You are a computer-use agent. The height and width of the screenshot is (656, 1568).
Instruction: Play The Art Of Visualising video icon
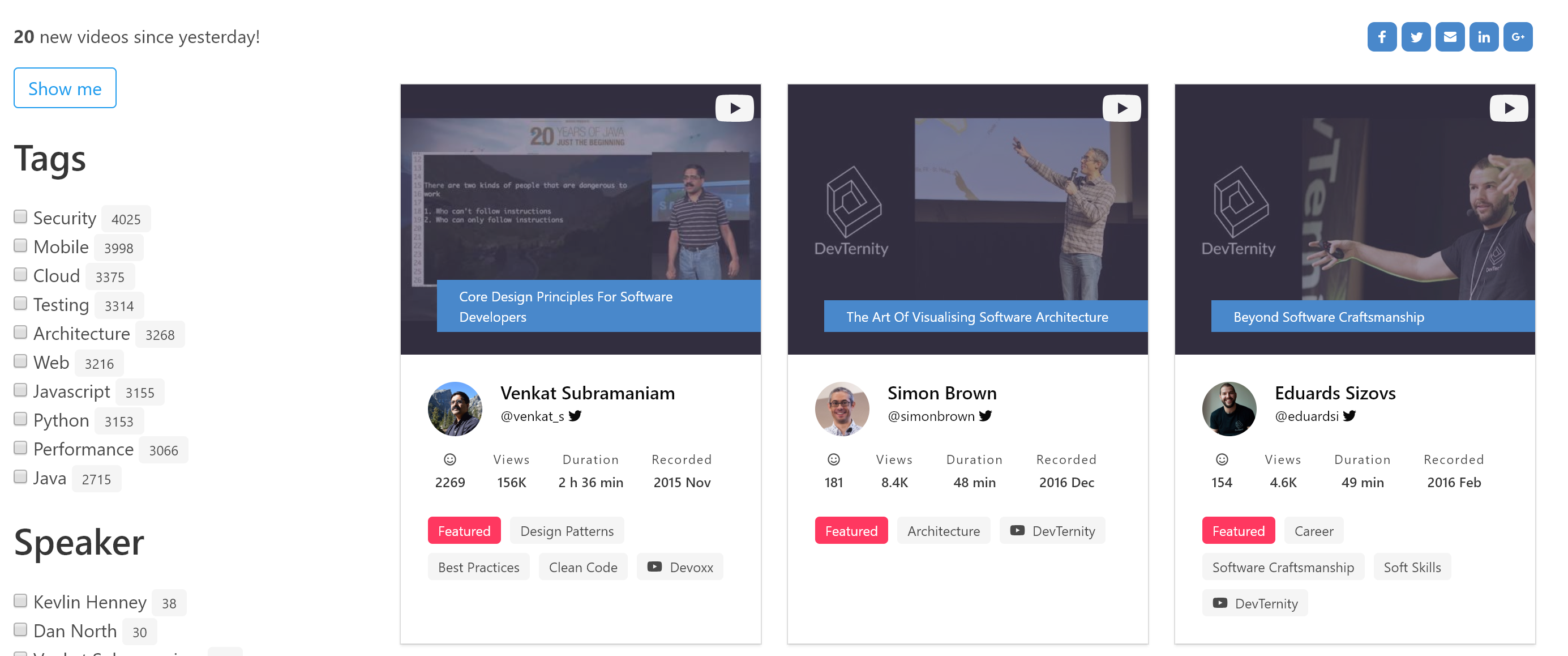[x=1121, y=108]
